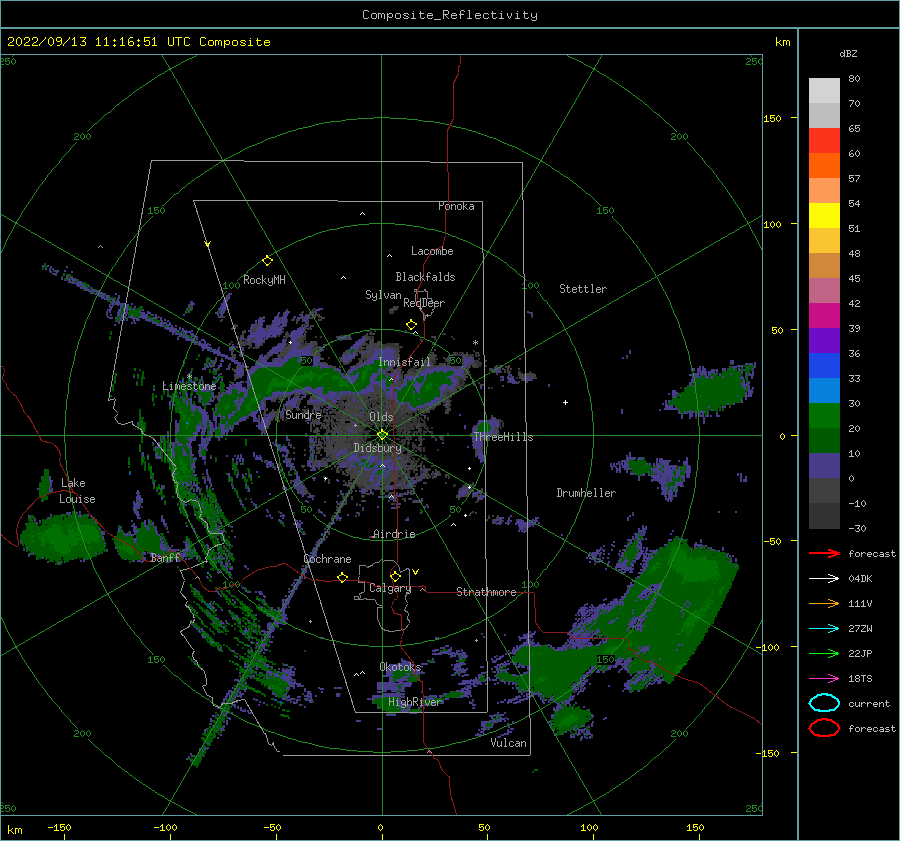Image resolution: width=900 pixels, height=841 pixels.
Task: Select the slate purple swatch below 10 dBZ
Action: [x=824, y=466]
